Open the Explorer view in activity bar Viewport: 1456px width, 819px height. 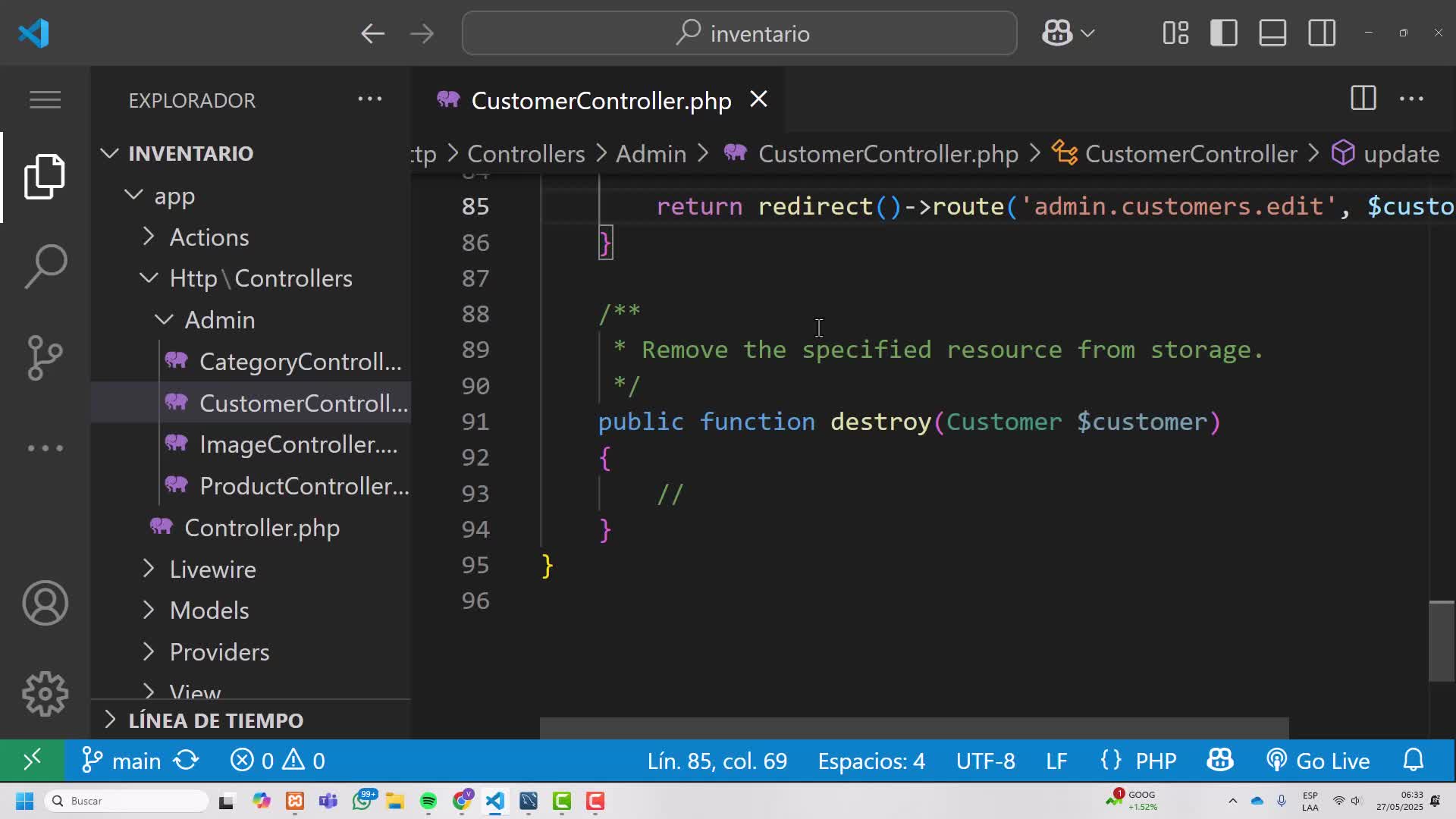click(x=45, y=177)
